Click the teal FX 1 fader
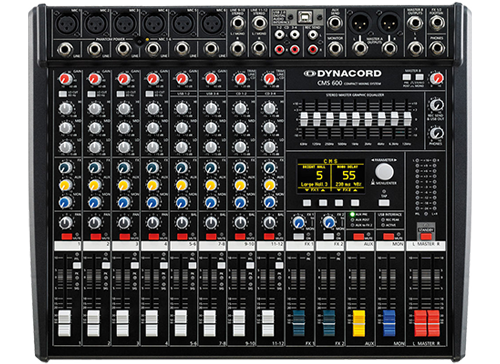 point(299,323)
